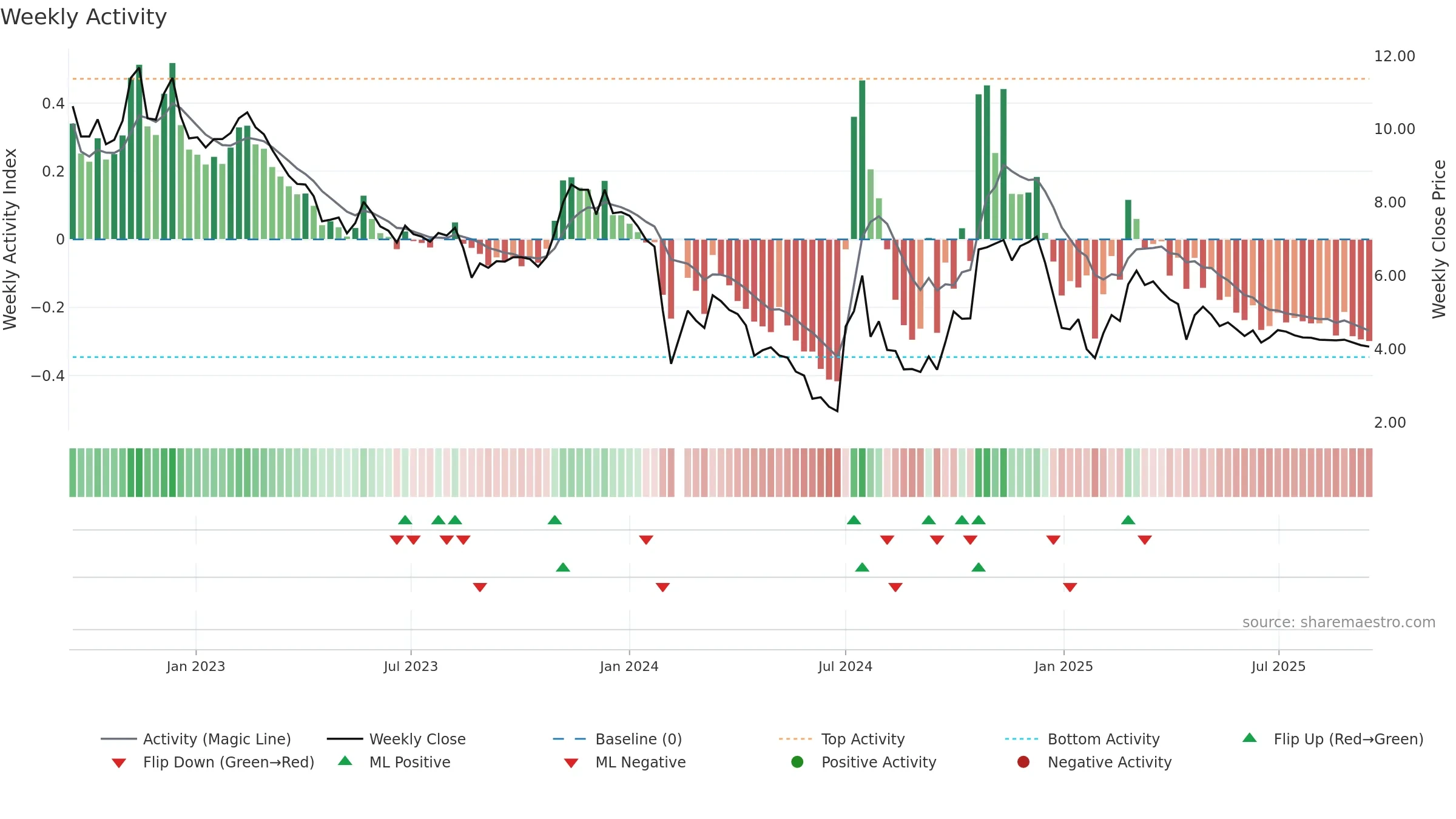Viewport: 1456px width, 819px height.
Task: Click the Flip Down (Green→Red) legend triangle
Action: [119, 763]
